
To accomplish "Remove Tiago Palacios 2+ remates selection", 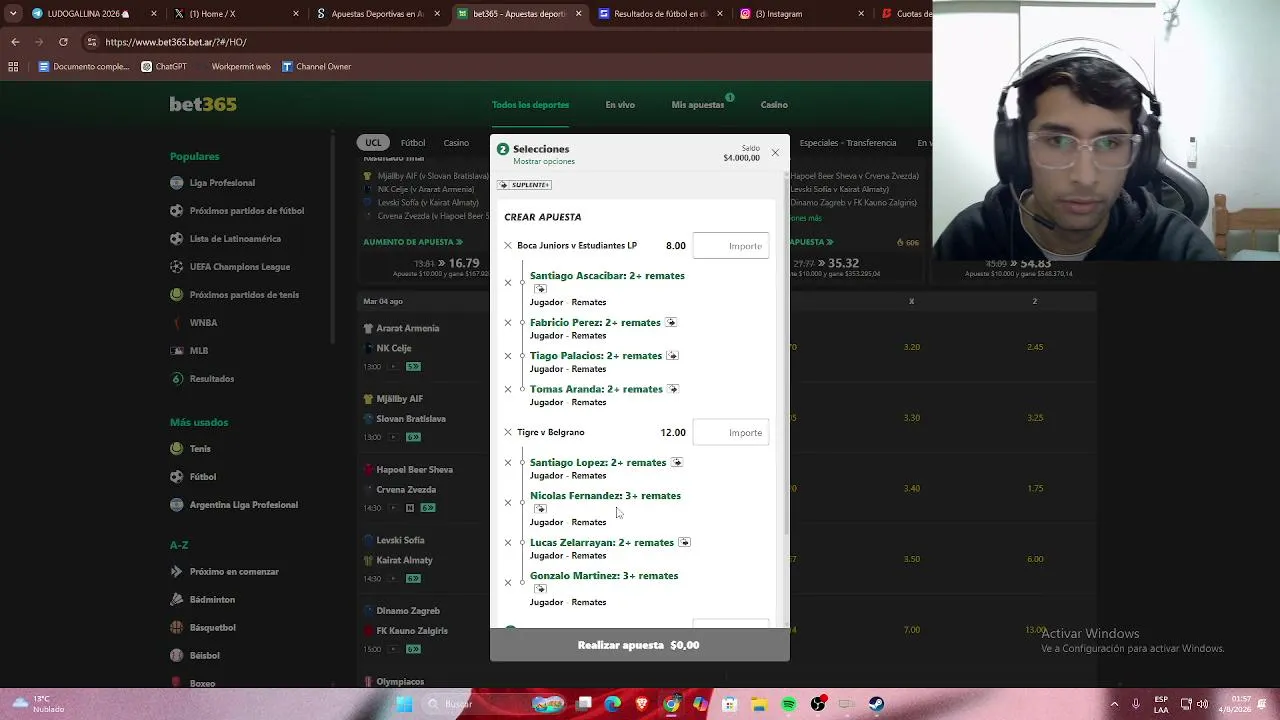I will (508, 356).
